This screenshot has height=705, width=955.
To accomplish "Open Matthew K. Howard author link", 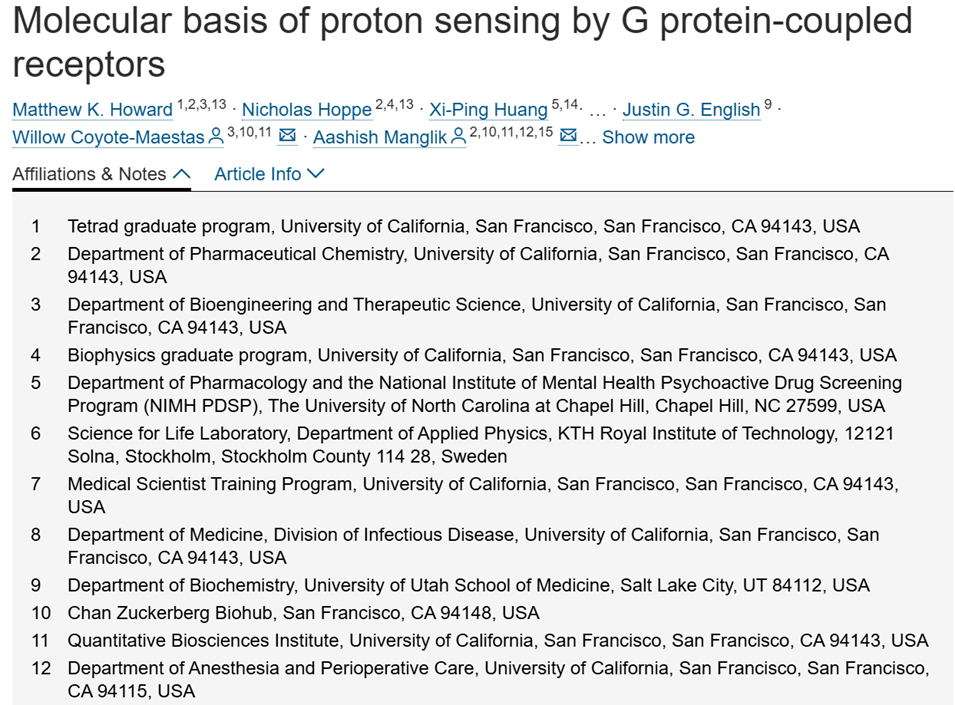I will 93,110.
